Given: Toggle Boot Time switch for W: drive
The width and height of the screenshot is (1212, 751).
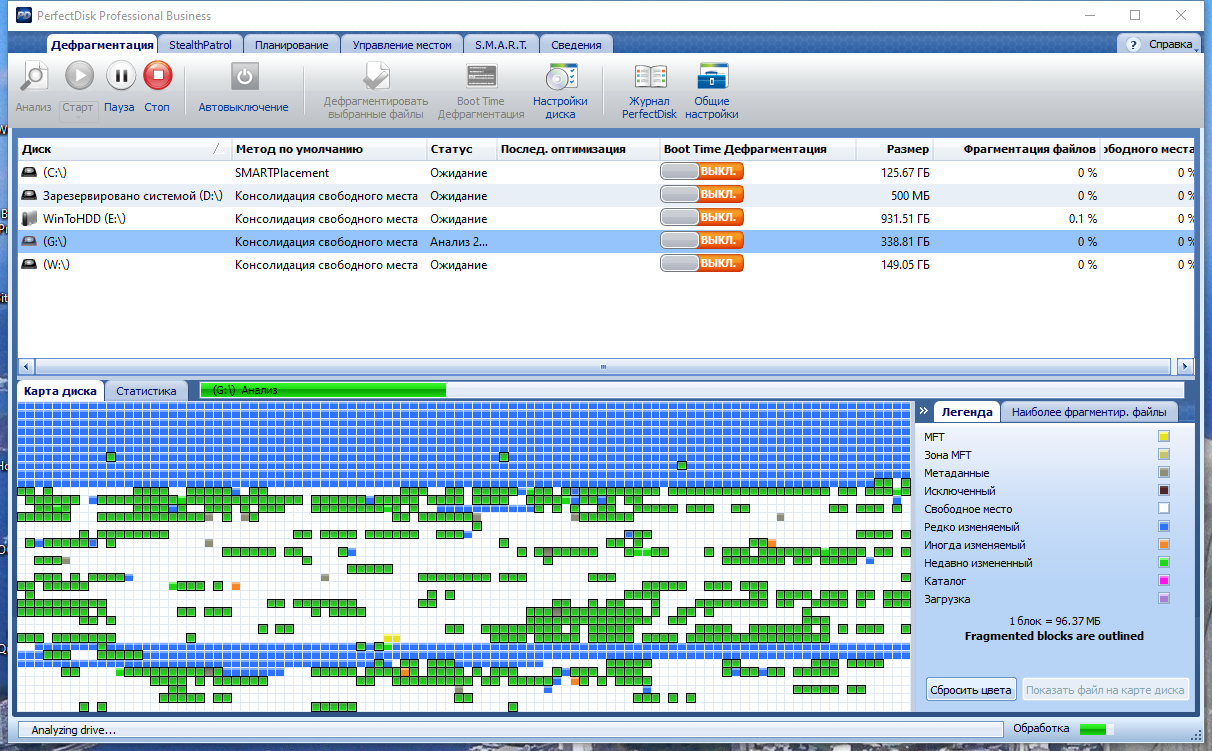Looking at the screenshot, I should [701, 264].
